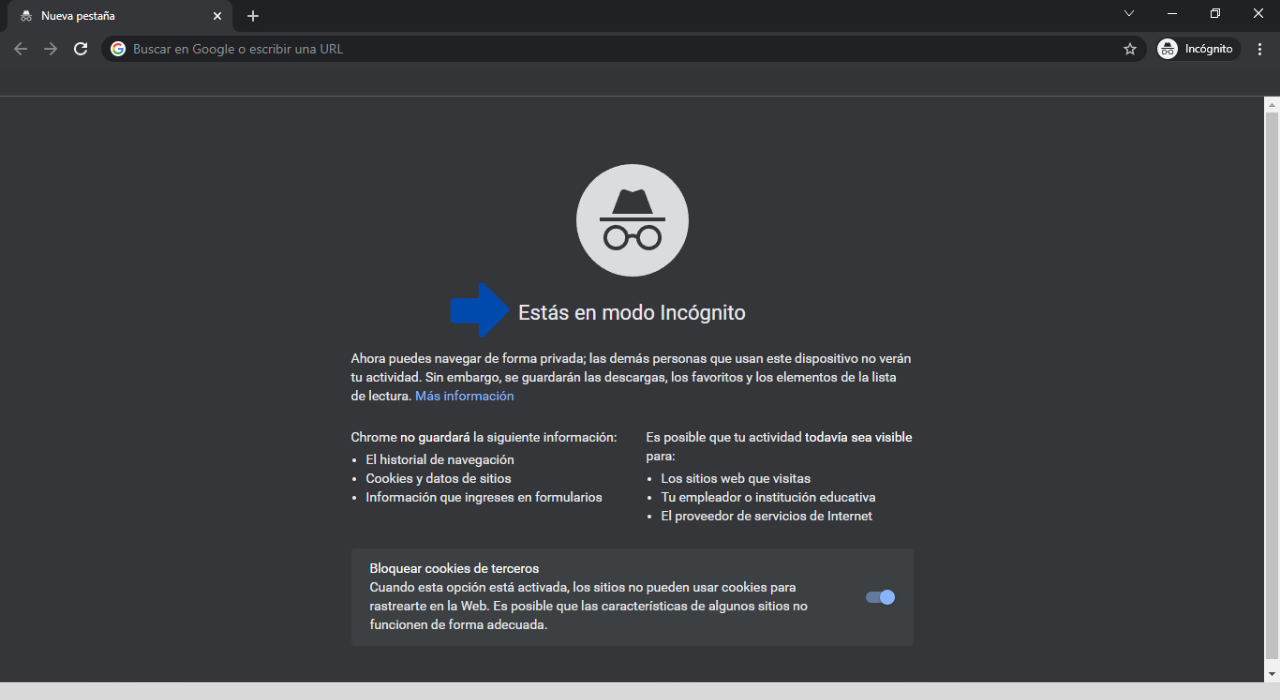Click the Google logo in the address bar
This screenshot has width=1280, height=700.
click(118, 49)
